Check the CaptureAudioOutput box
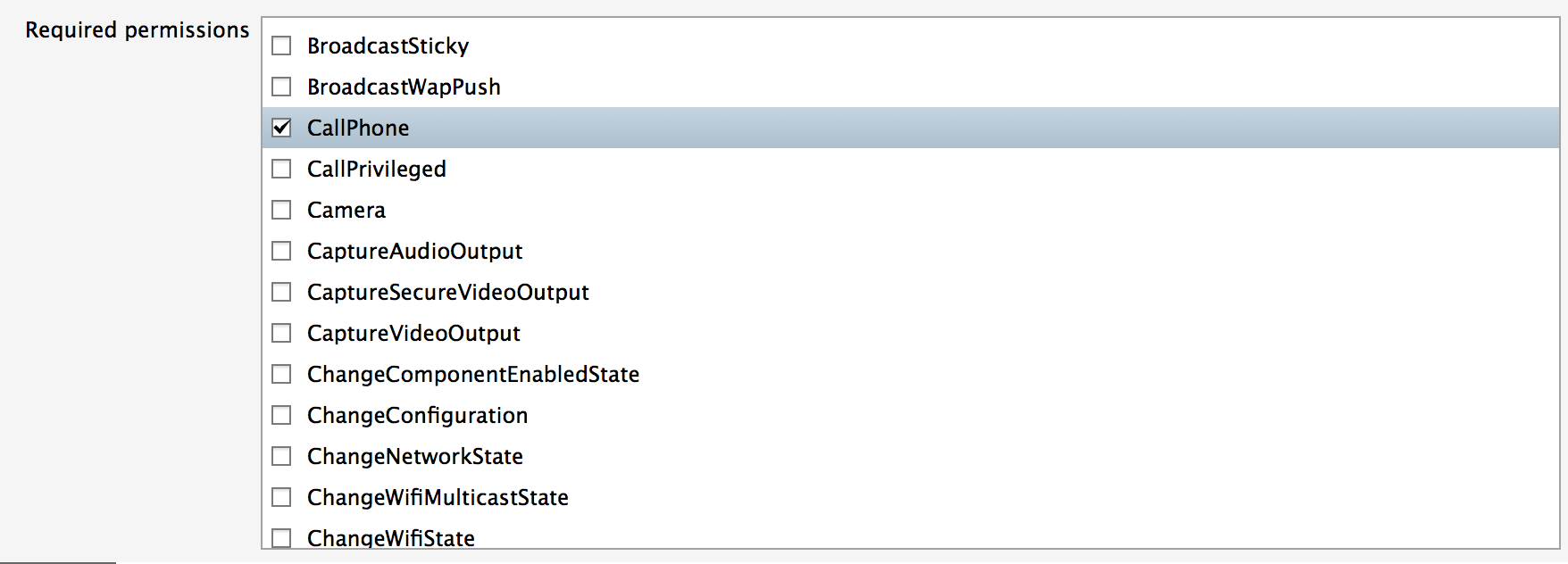This screenshot has height=564, width=1568. 281,251
